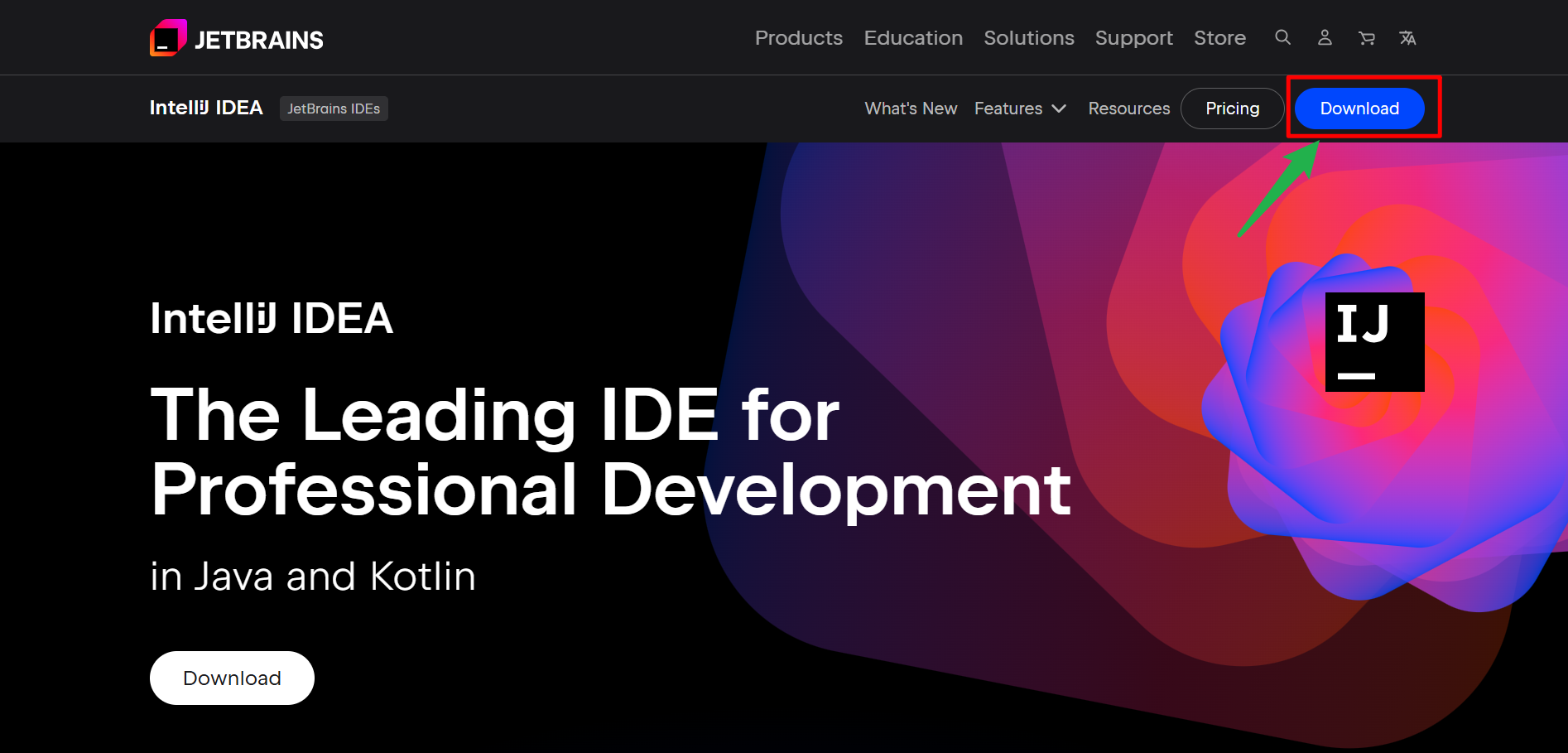
Task: Open the Store menu
Action: point(1219,38)
